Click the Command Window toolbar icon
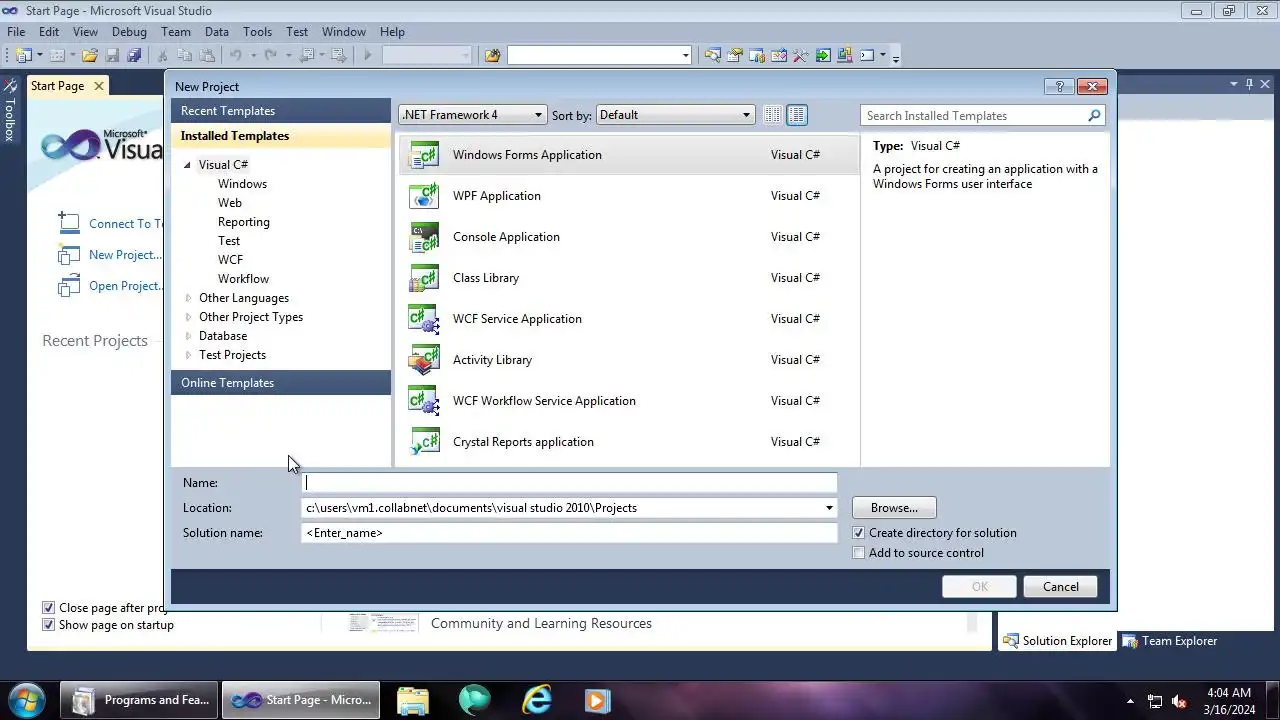 pyautogui.click(x=867, y=56)
